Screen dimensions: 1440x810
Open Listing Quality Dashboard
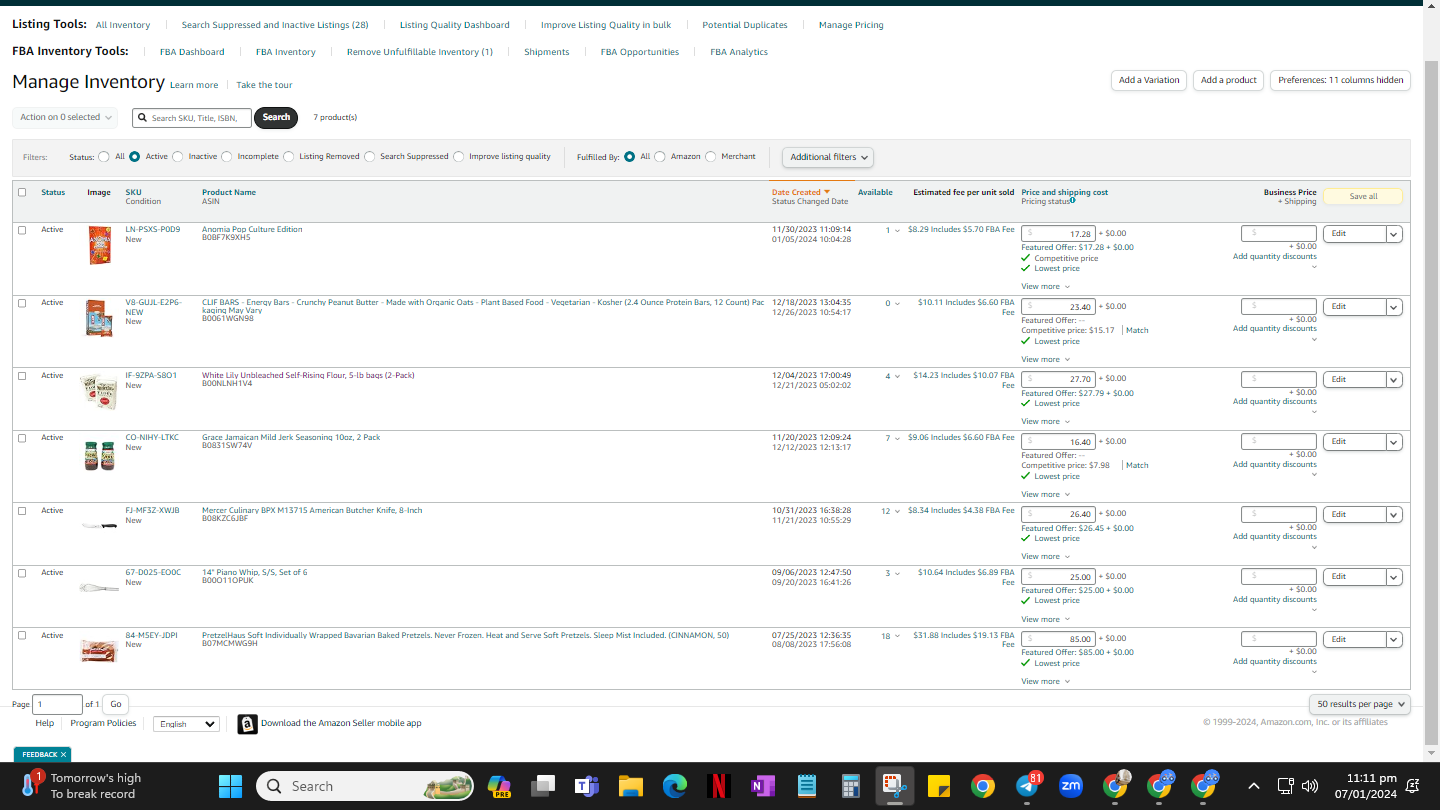pos(454,25)
